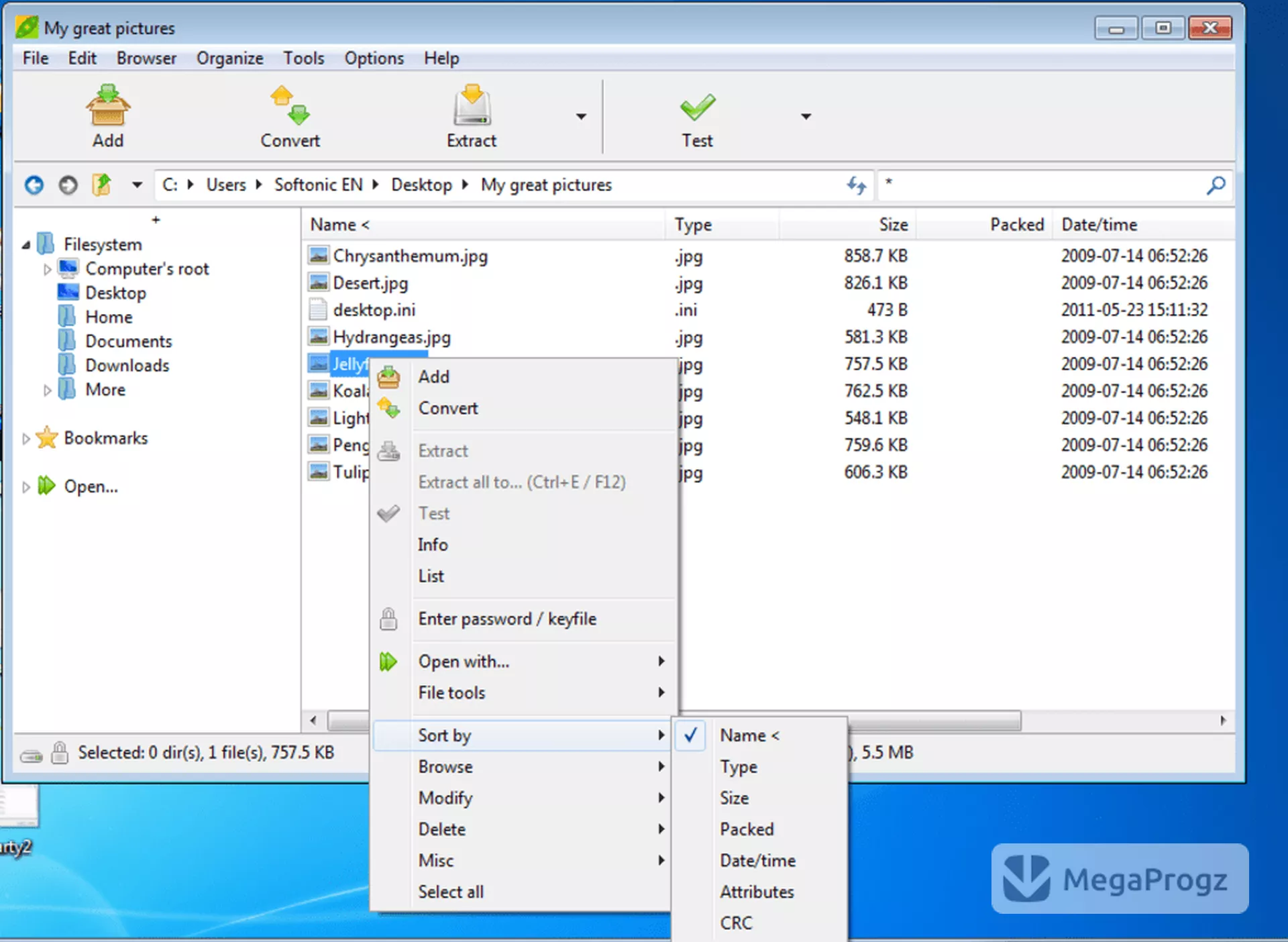The width and height of the screenshot is (1288, 942).
Task: Click the Hydrangeas.jpg file icon
Action: pyautogui.click(x=319, y=336)
